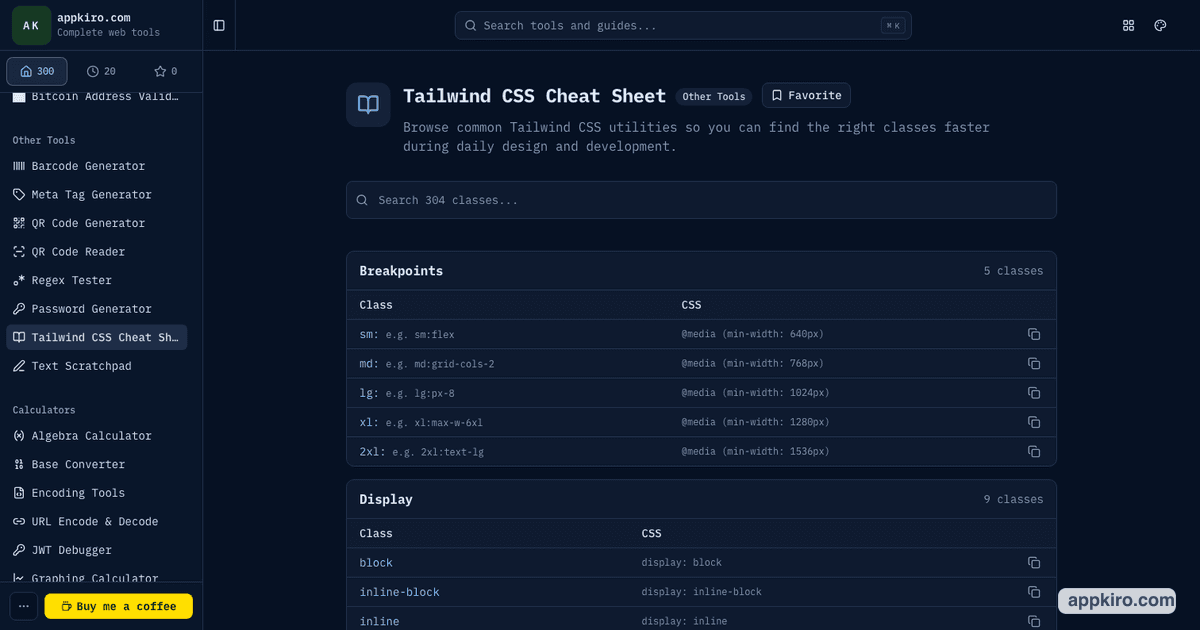
Task: Copy the xl: breakpoint class
Action: (1034, 422)
